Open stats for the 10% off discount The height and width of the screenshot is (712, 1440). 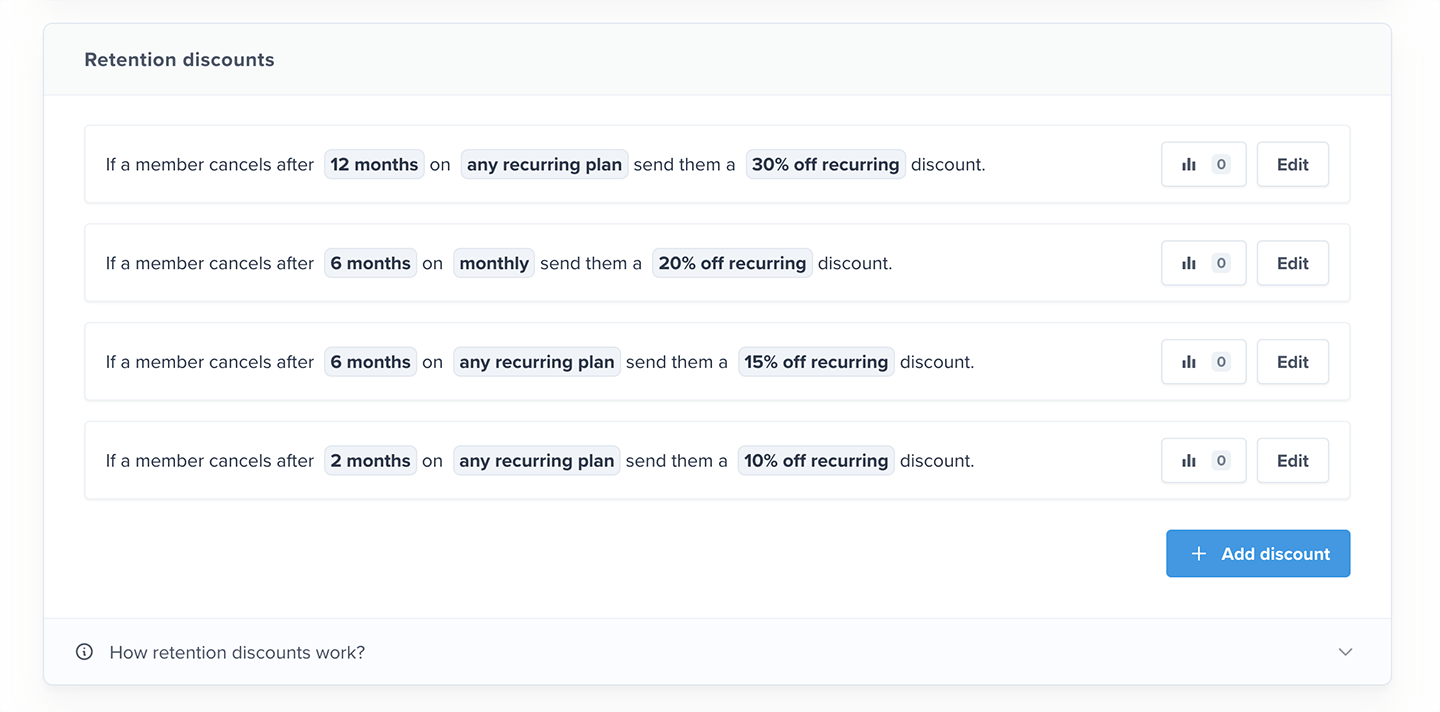point(1203,461)
